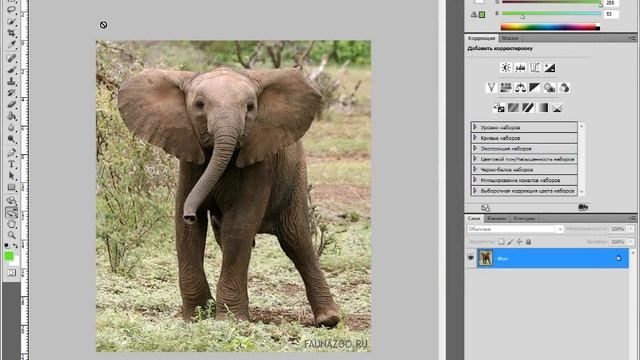Toggle lock transparent pixels in Layers panel
Viewport: 640px width, 360px height.
(x=501, y=242)
